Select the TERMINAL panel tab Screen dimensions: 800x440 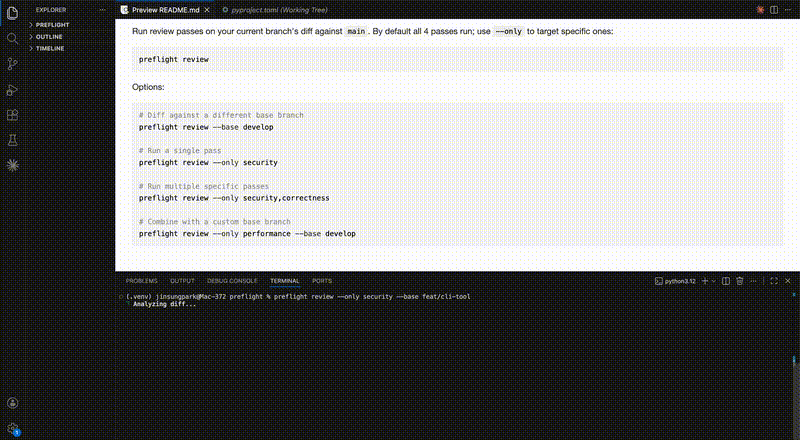coord(285,281)
